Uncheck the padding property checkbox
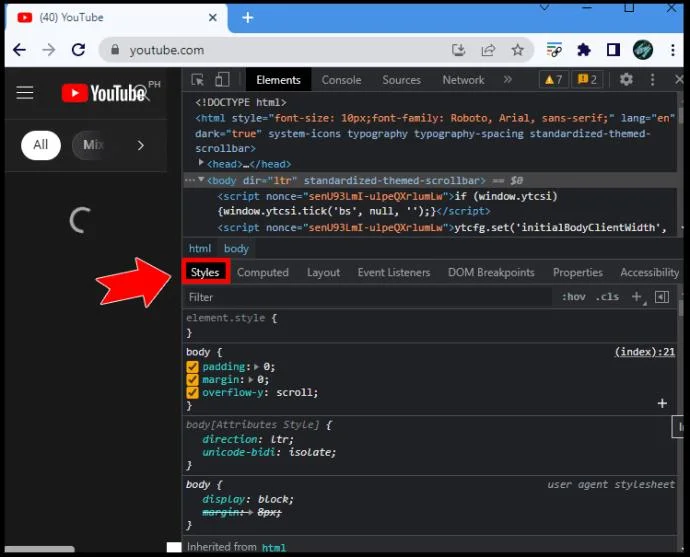Screen dimensions: 690x557 coord(192,367)
